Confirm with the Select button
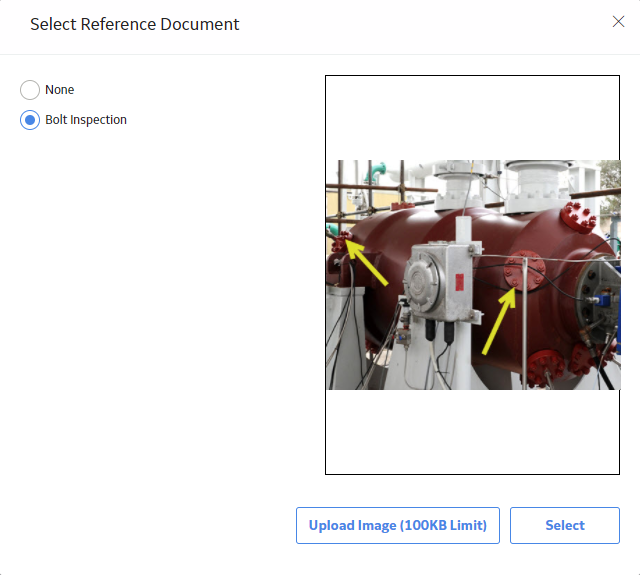 565,525
